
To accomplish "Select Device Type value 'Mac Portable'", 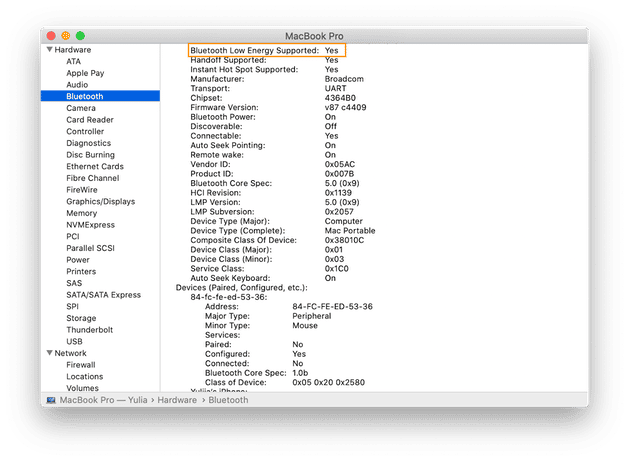I will click(x=350, y=230).
